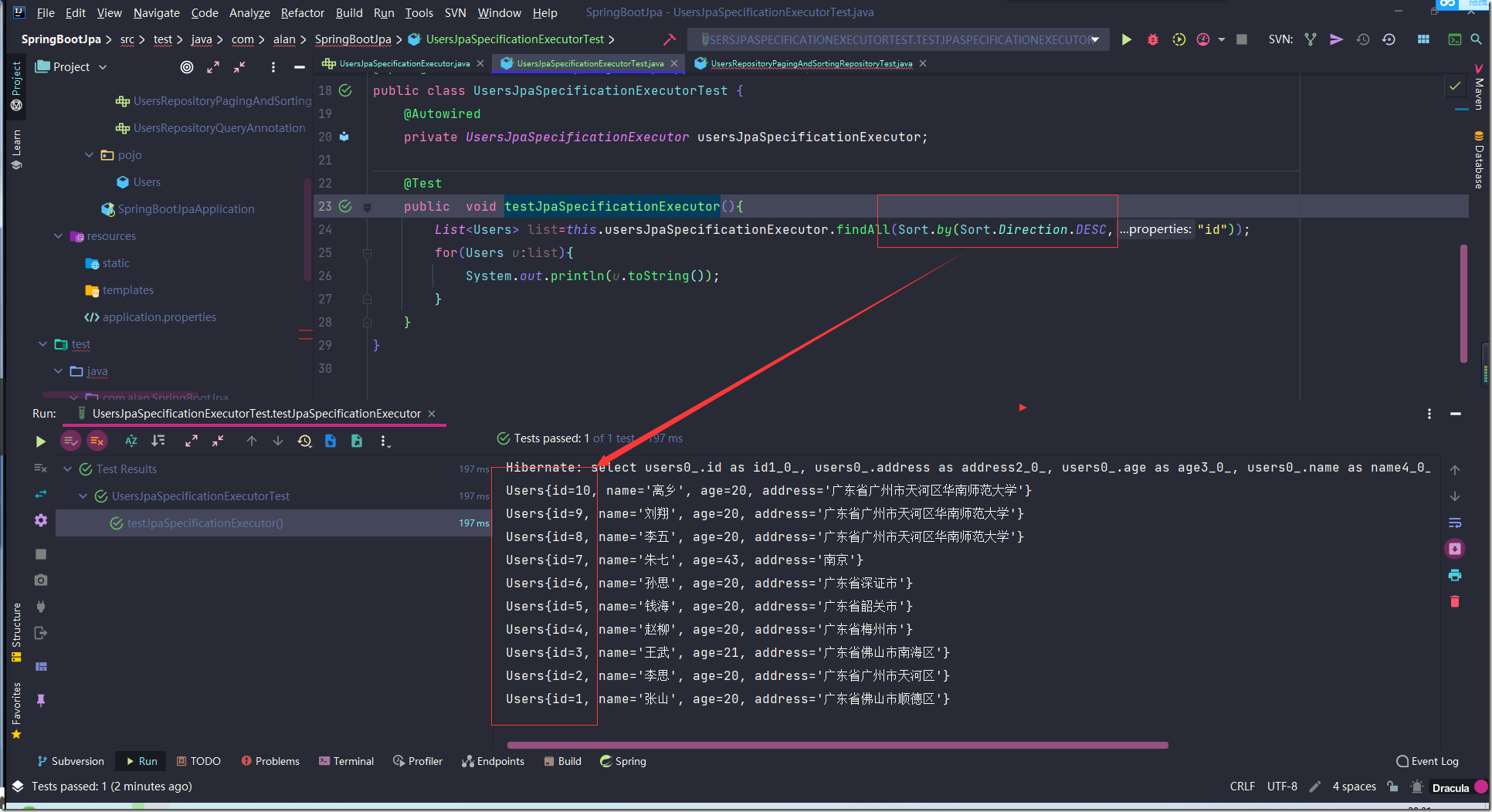
Task: Switch to UsersRepositoryPagingAndSortingRepositoryTest.java tab
Action: coord(811,63)
